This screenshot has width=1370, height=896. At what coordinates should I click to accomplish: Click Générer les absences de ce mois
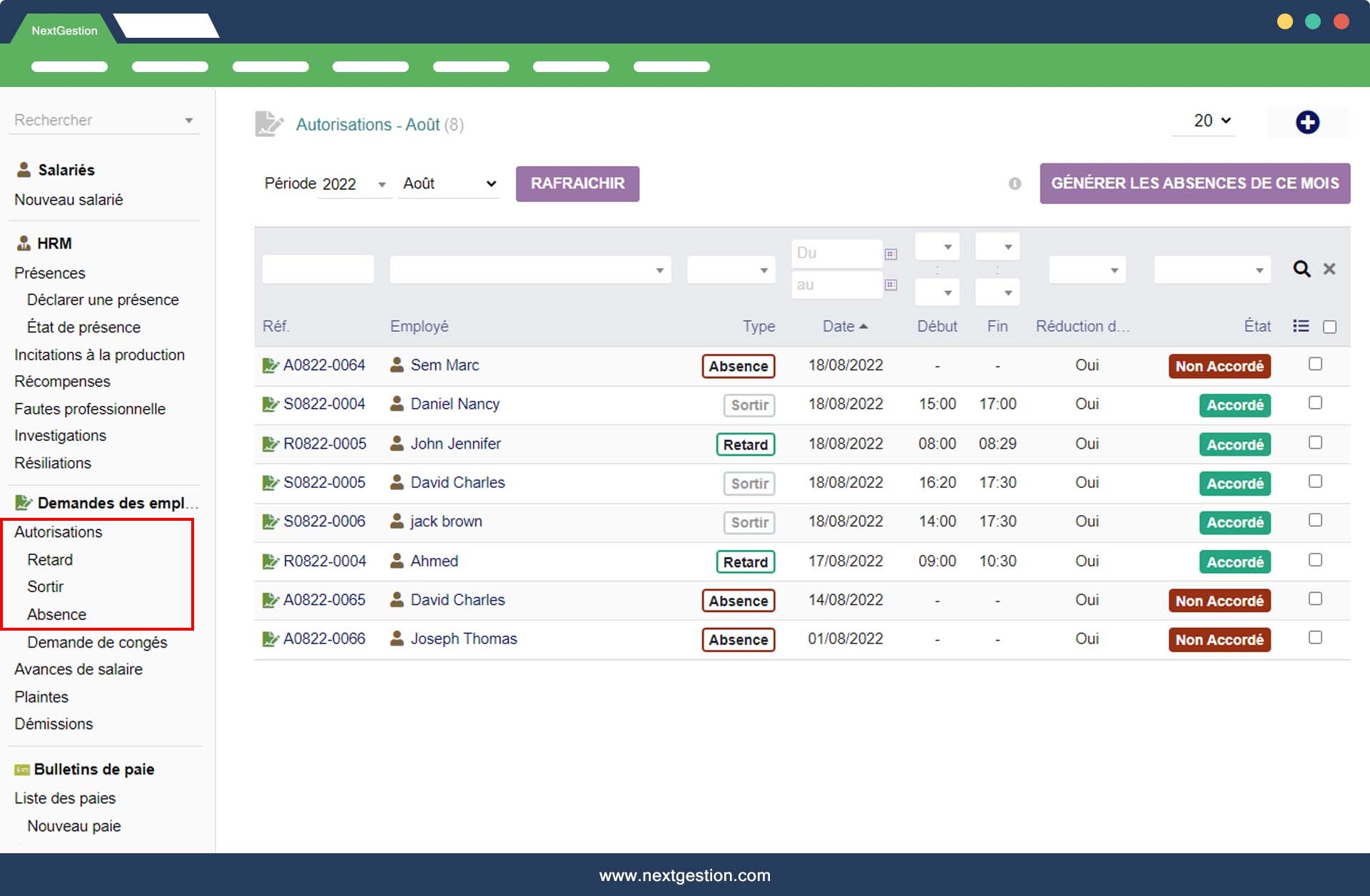click(x=1194, y=183)
